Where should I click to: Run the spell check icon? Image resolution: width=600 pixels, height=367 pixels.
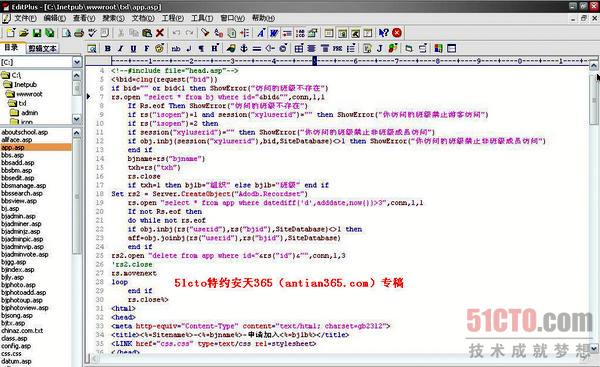pos(92,33)
